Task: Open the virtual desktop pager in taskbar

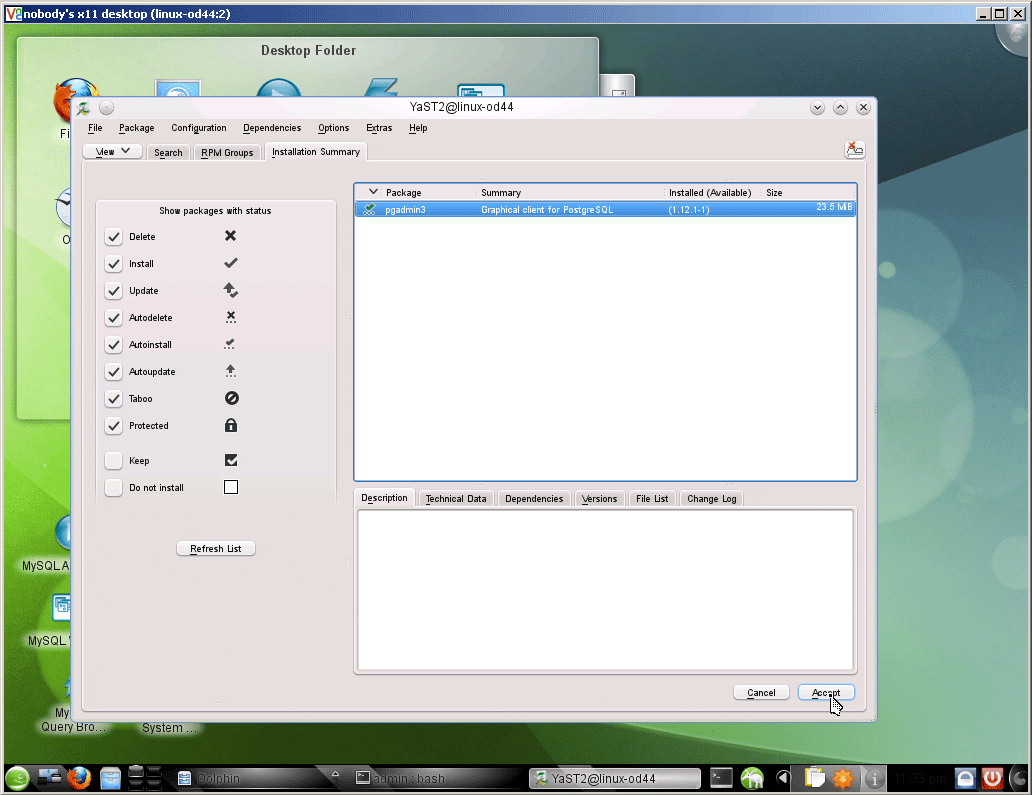Action: click(x=144, y=778)
